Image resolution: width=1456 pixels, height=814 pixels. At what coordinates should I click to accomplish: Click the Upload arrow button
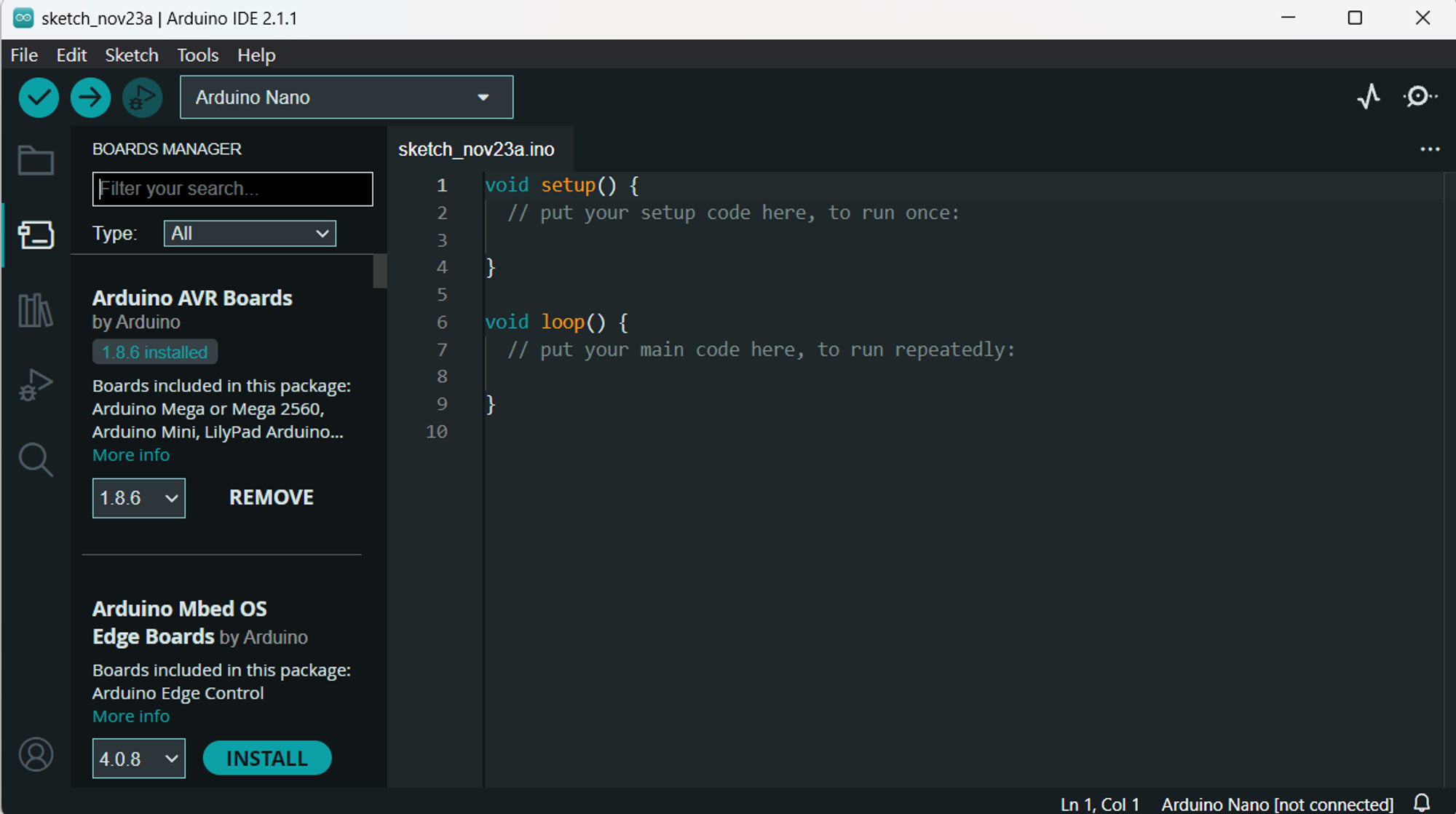point(90,97)
